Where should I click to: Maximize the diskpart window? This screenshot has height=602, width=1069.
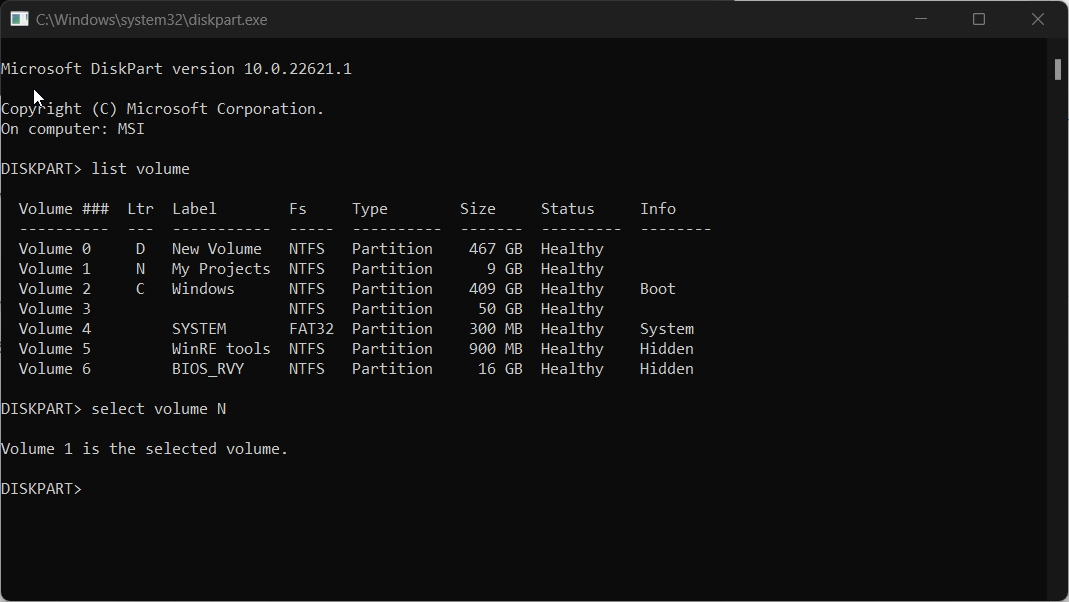[979, 19]
